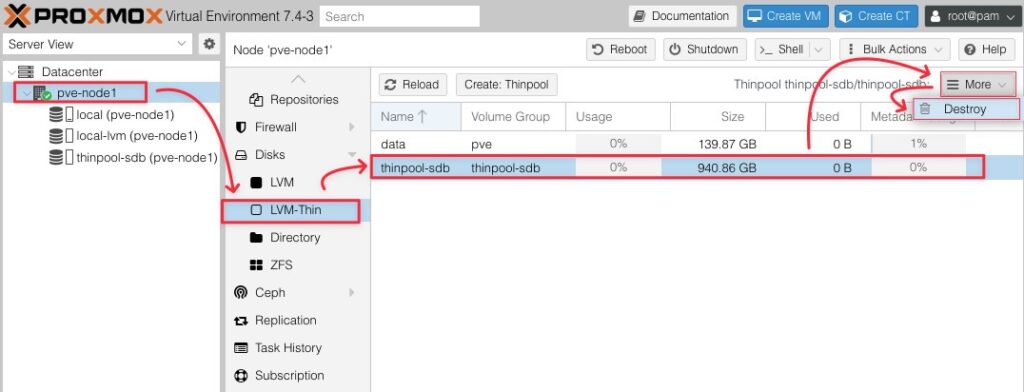
Task: Open the Subscription section
Action: pyautogui.click(x=298, y=375)
